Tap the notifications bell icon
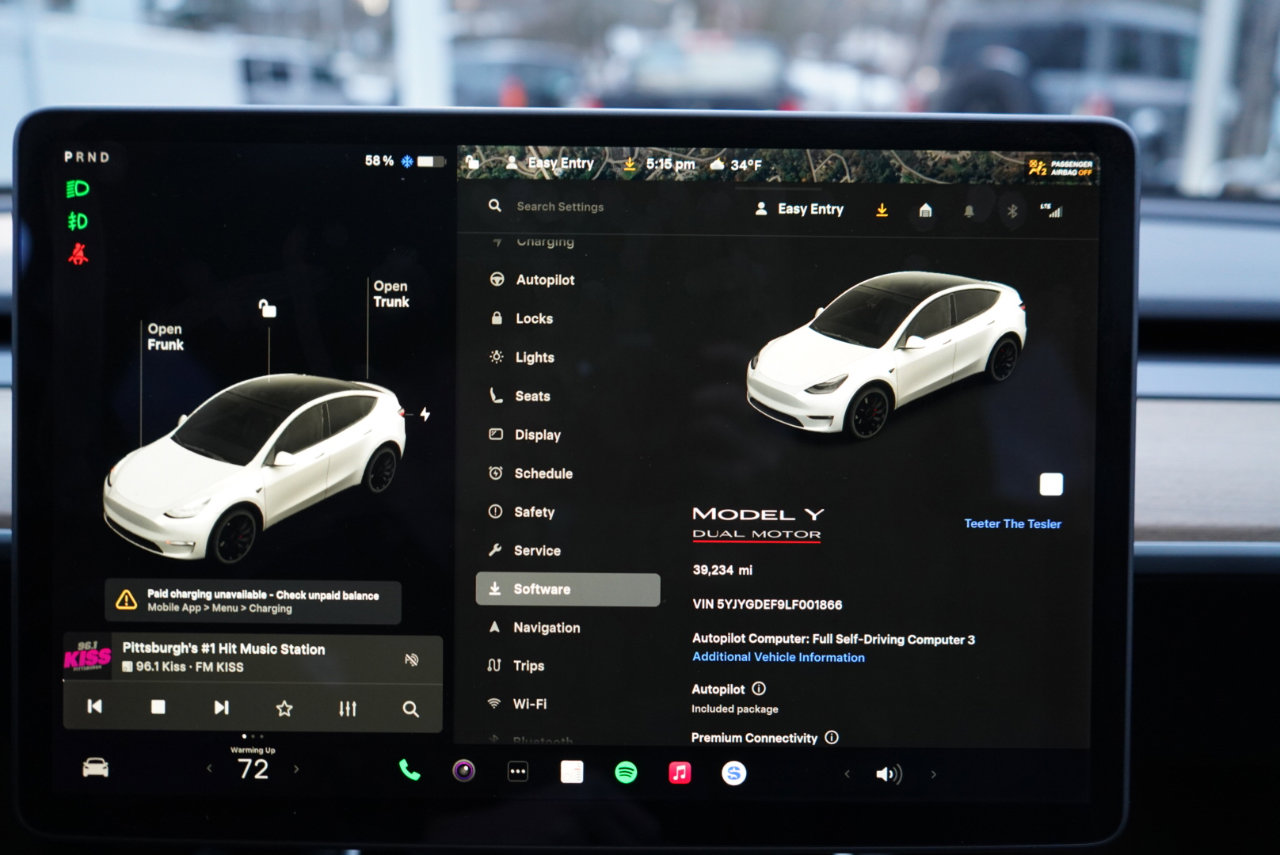 click(x=968, y=212)
